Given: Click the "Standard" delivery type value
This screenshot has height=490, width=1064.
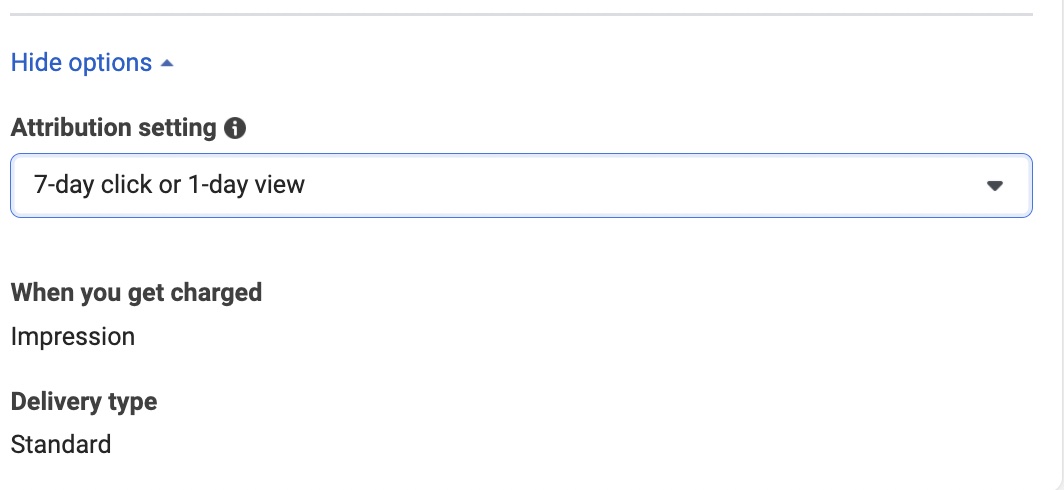Looking at the screenshot, I should (60, 445).
